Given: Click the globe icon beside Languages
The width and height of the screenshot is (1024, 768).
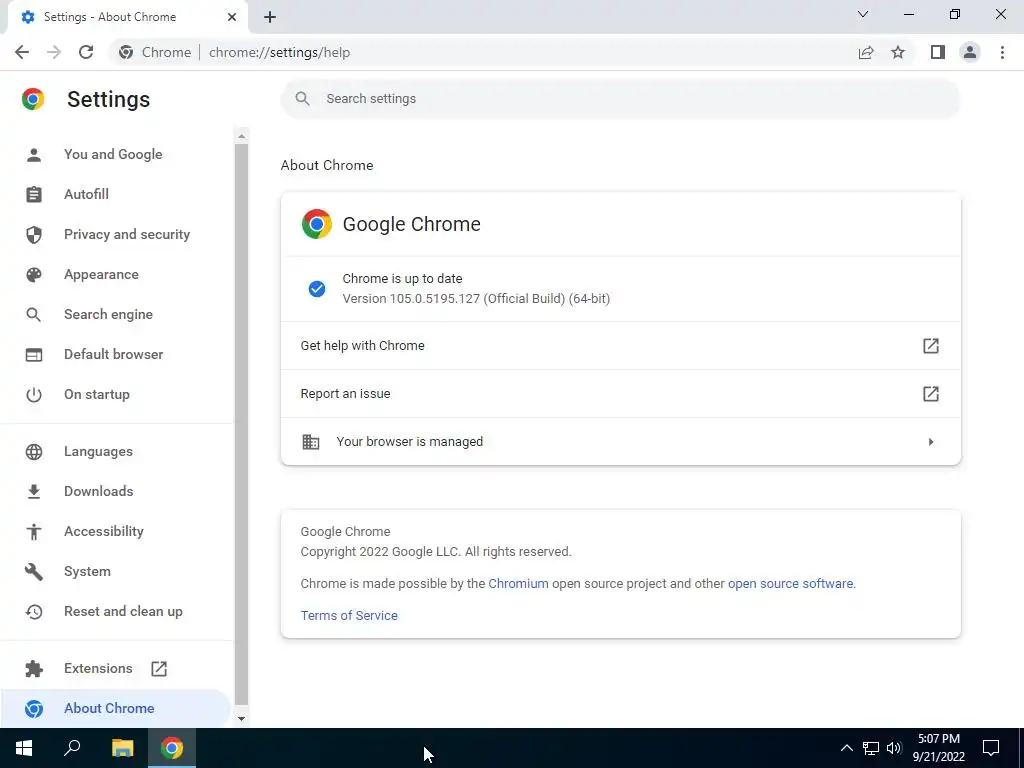Looking at the screenshot, I should click(34, 451).
